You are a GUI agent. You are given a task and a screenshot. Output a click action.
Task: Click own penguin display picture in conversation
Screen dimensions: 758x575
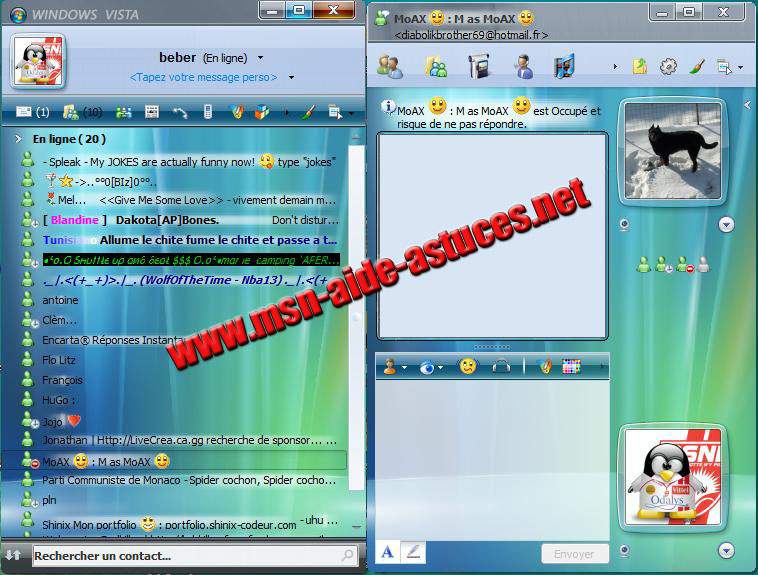point(672,477)
